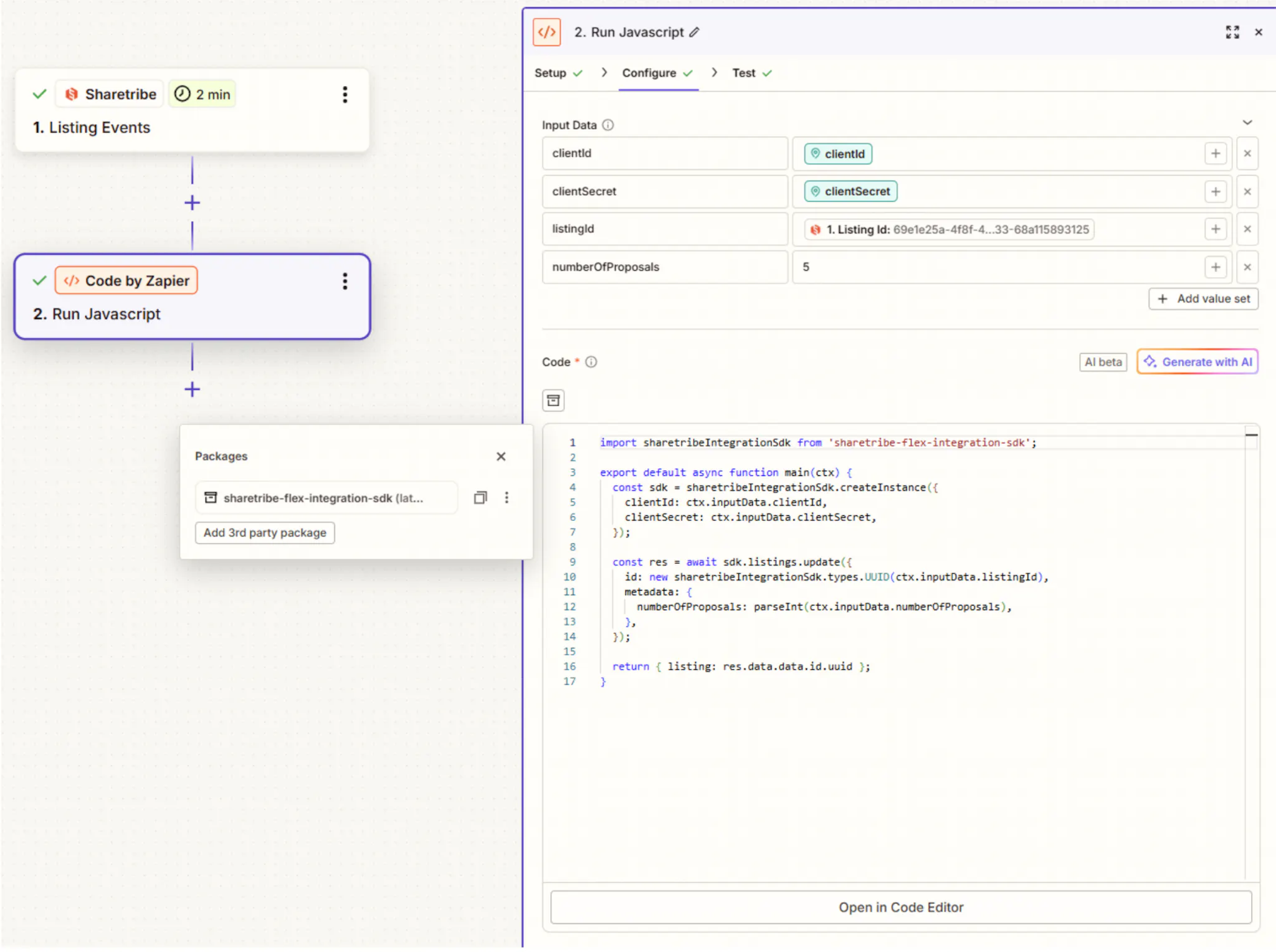Add a step between Sharetribe and Code
The image size is (1276, 952).
(x=193, y=203)
